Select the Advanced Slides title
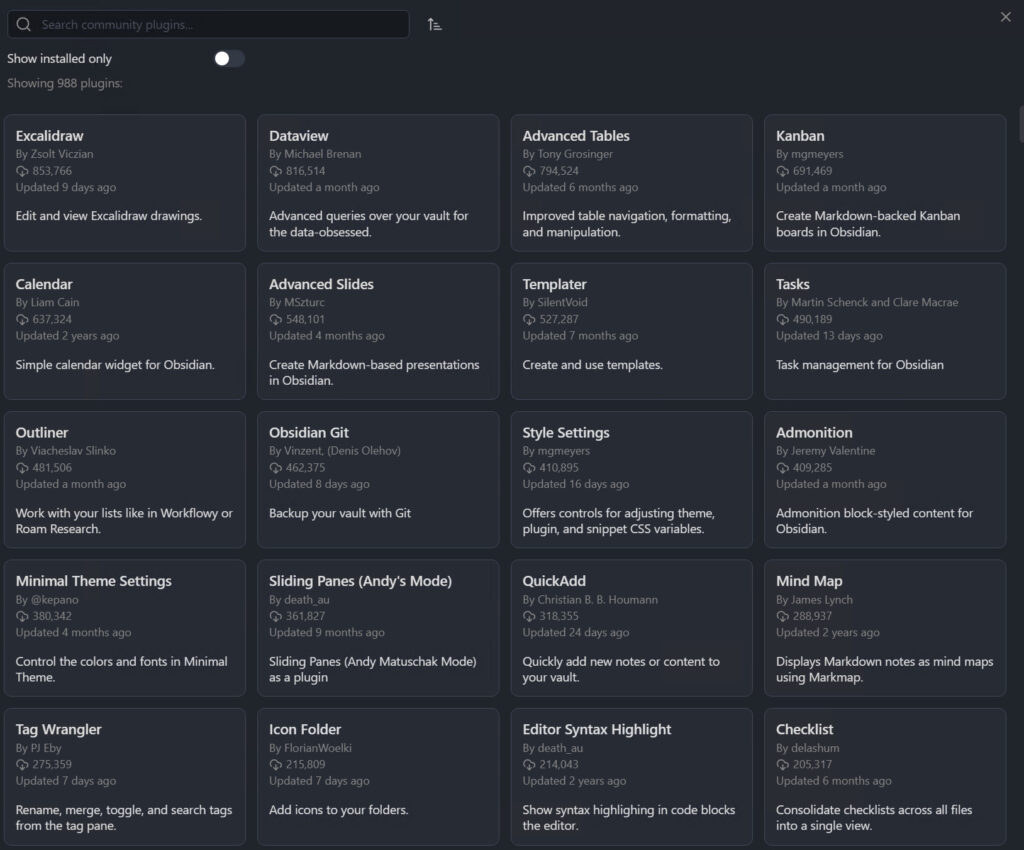Image resolution: width=1024 pixels, height=850 pixels. pyautogui.click(x=321, y=285)
